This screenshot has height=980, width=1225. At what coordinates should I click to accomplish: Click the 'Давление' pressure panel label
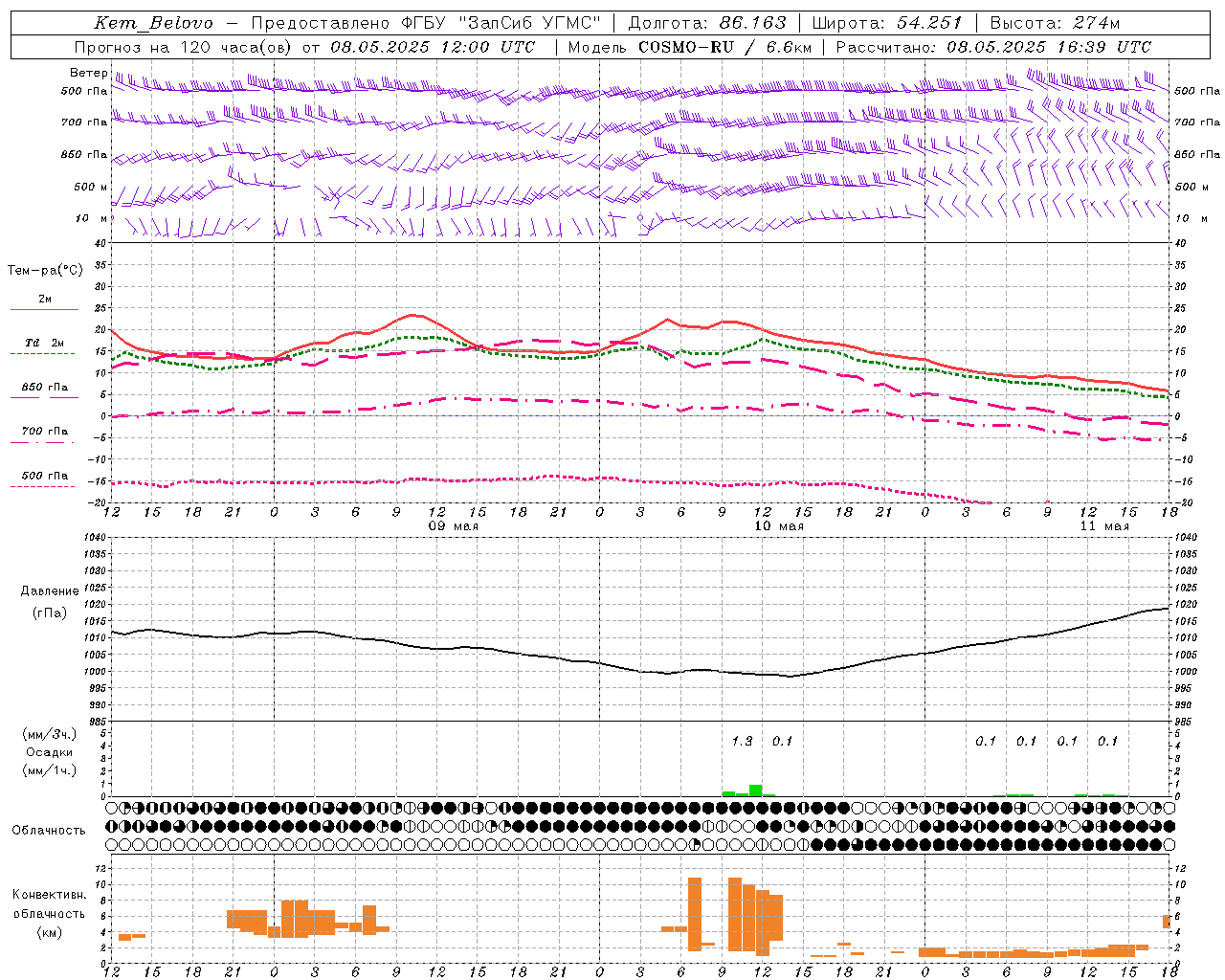pyautogui.click(x=50, y=591)
